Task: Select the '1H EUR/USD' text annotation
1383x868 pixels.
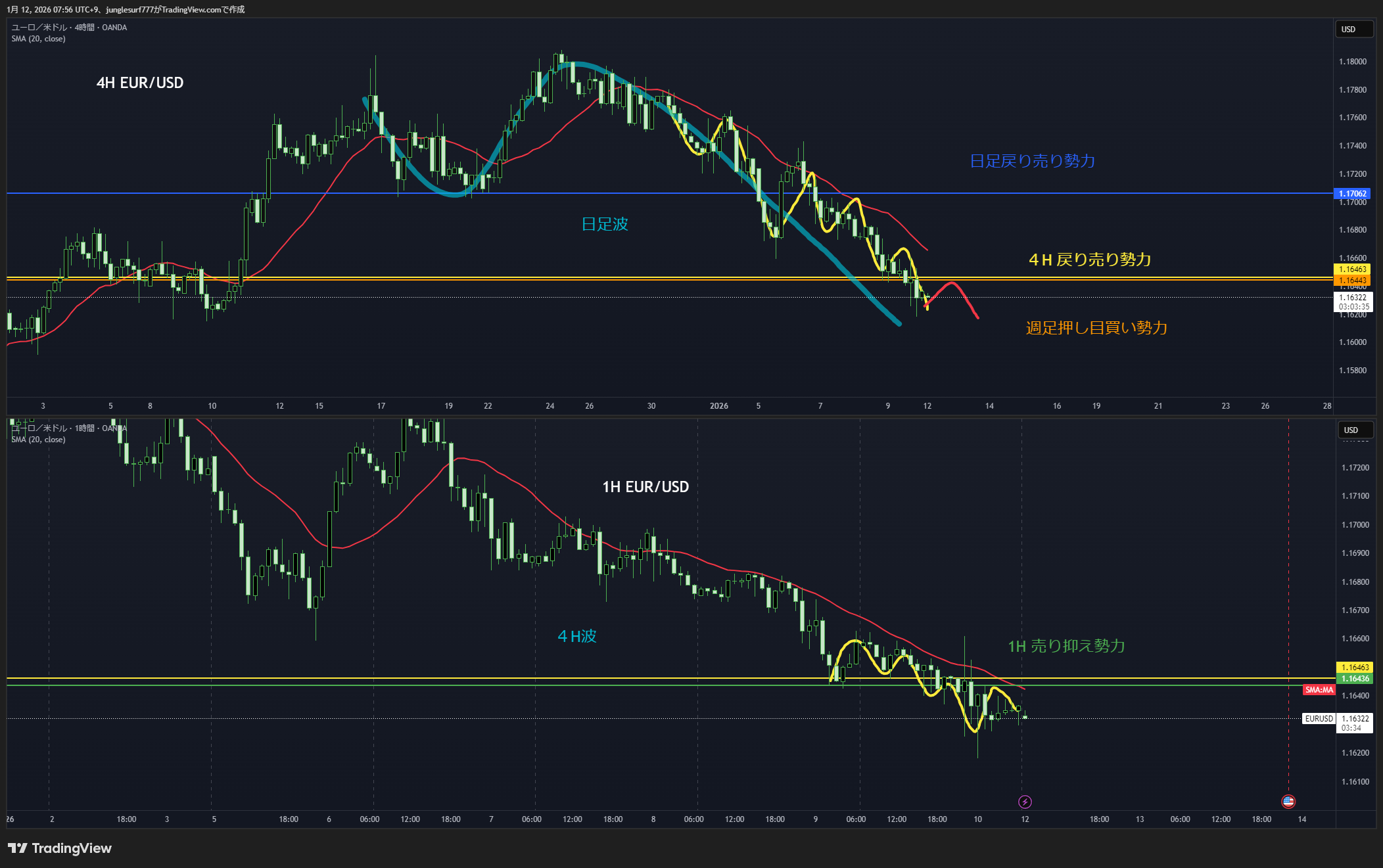Action: 645,487
